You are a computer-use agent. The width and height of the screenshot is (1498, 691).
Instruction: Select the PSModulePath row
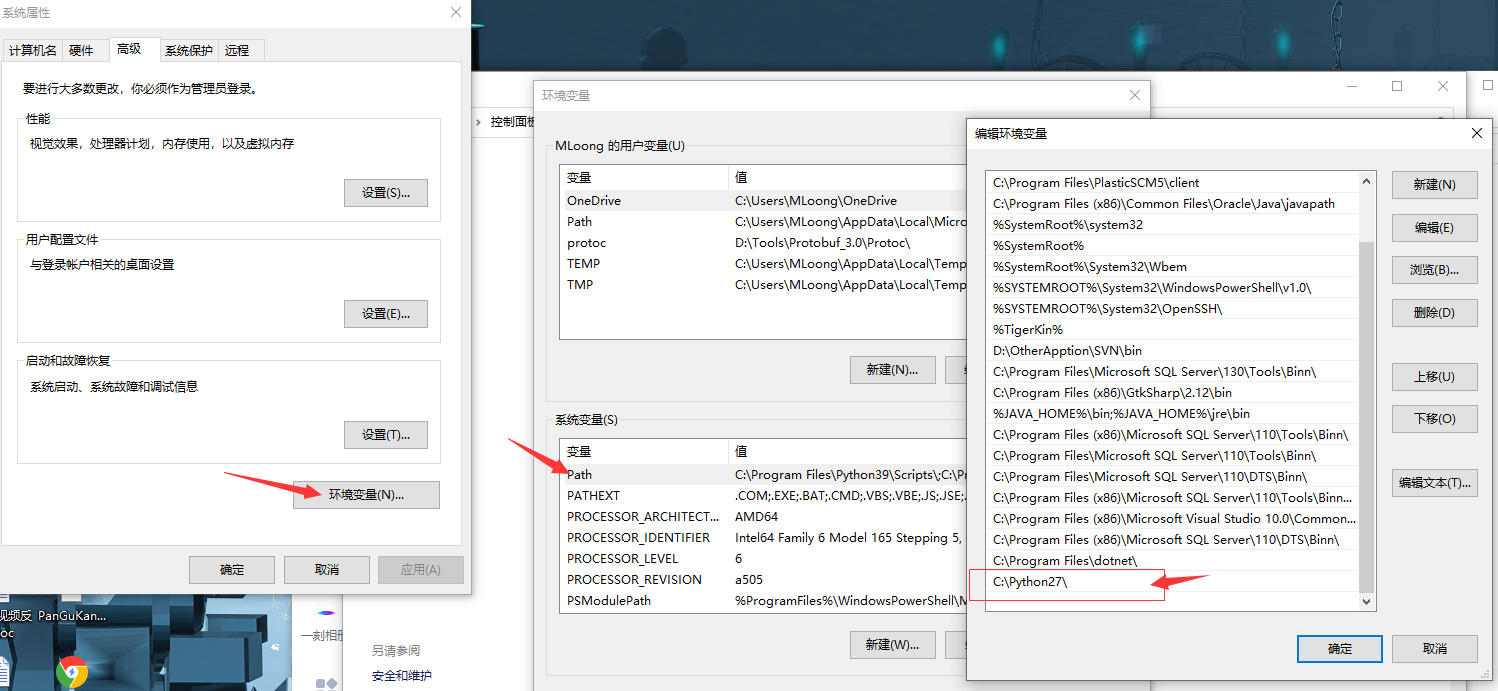tap(764, 601)
